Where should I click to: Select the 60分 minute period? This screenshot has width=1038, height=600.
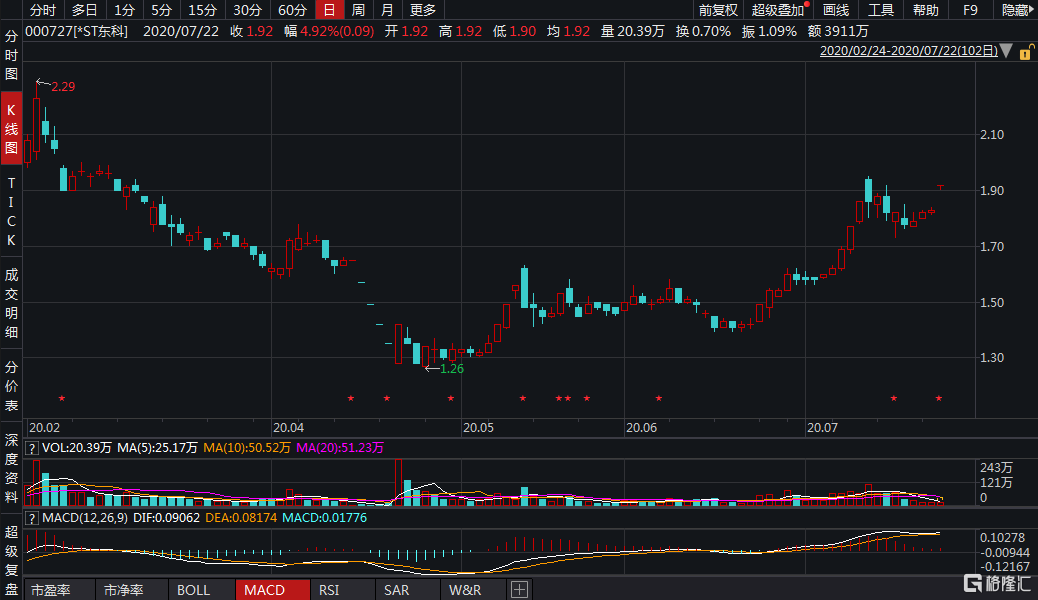click(292, 10)
